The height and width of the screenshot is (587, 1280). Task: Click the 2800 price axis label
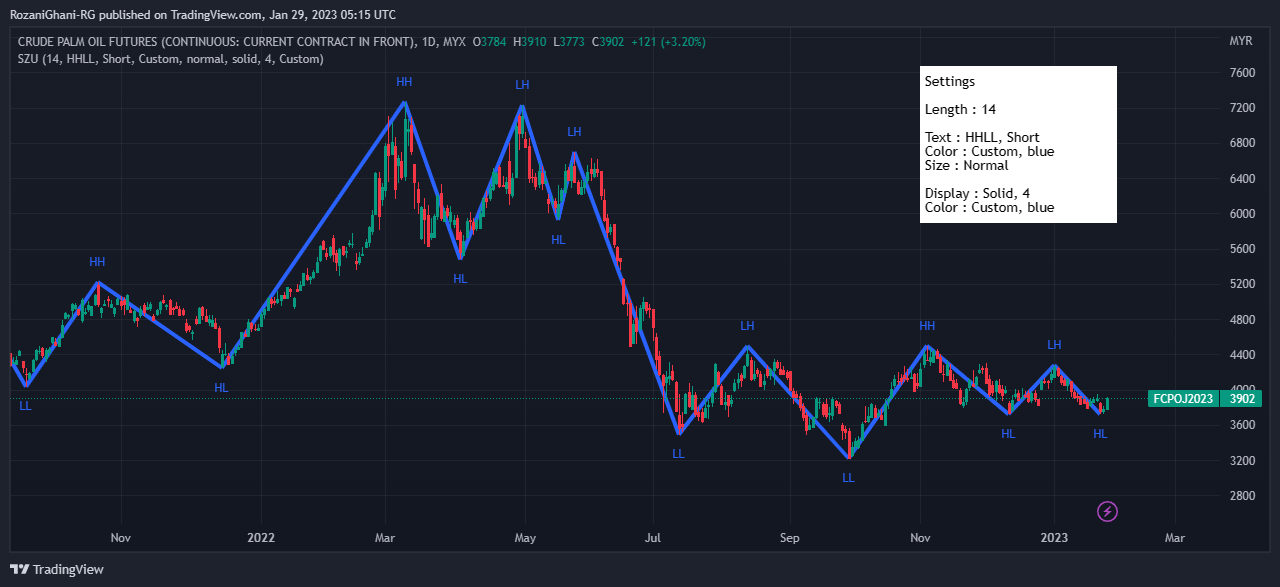pyautogui.click(x=1242, y=496)
